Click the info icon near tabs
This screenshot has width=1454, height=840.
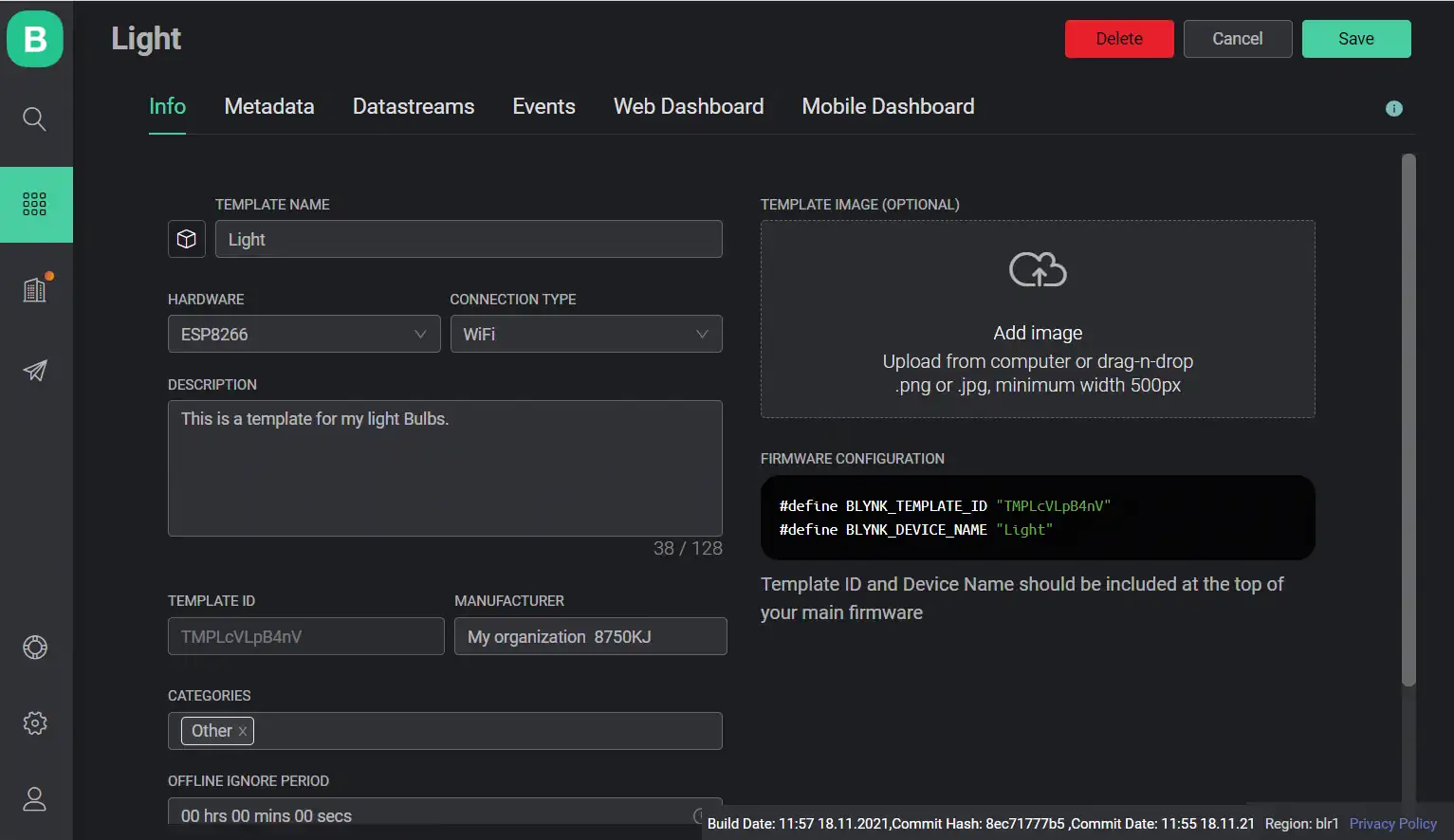click(x=1393, y=108)
